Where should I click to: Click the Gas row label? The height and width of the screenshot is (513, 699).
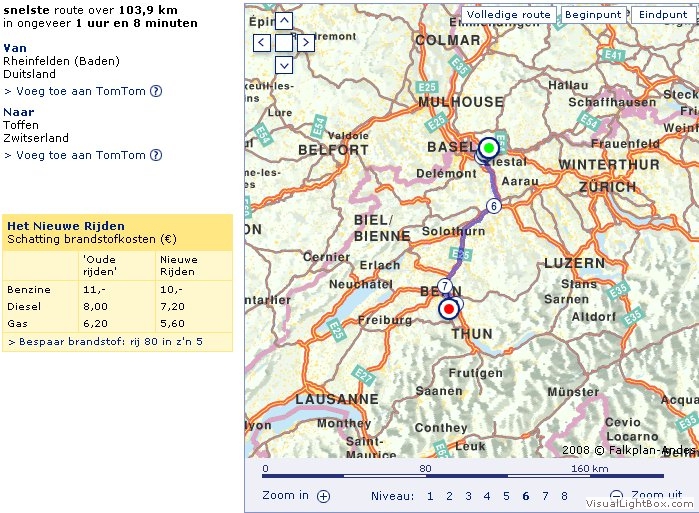click(x=17, y=324)
